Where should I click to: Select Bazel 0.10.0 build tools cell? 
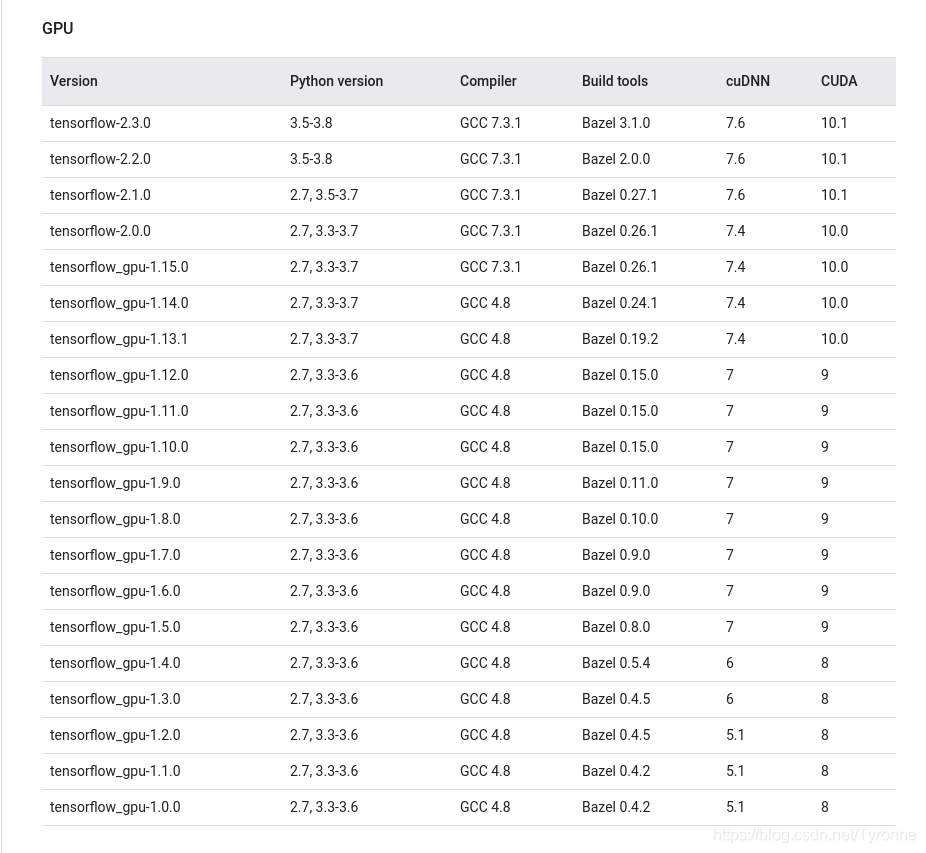[620, 519]
